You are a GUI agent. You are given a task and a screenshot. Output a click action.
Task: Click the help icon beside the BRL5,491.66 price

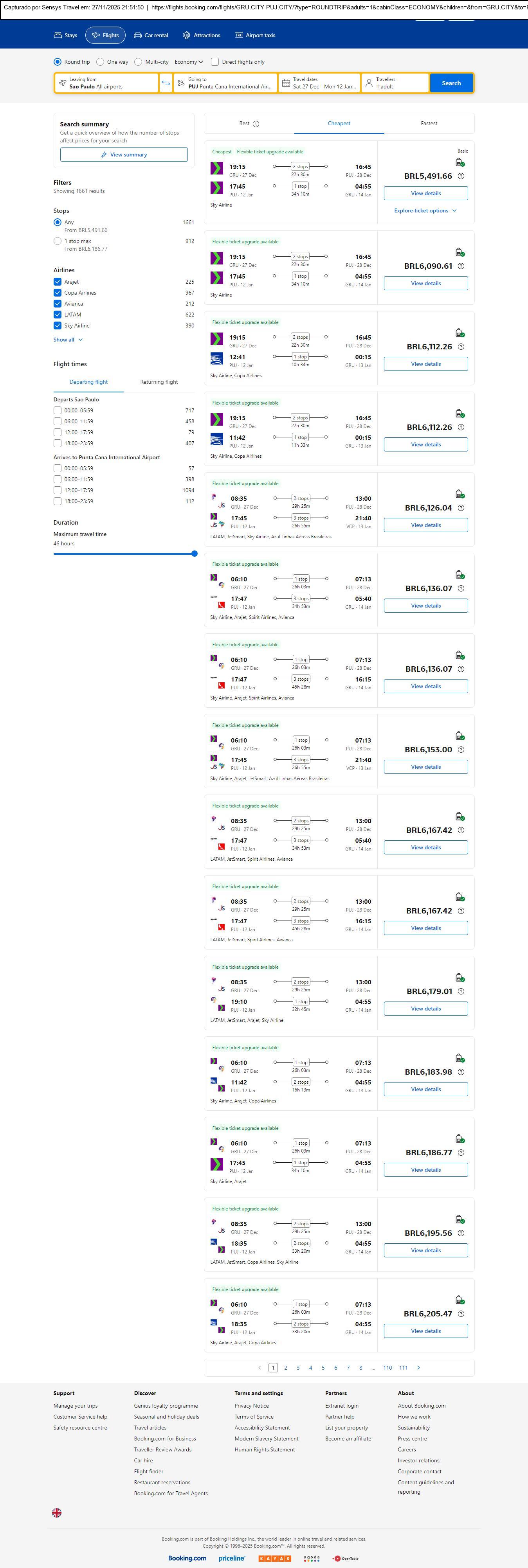461,176
